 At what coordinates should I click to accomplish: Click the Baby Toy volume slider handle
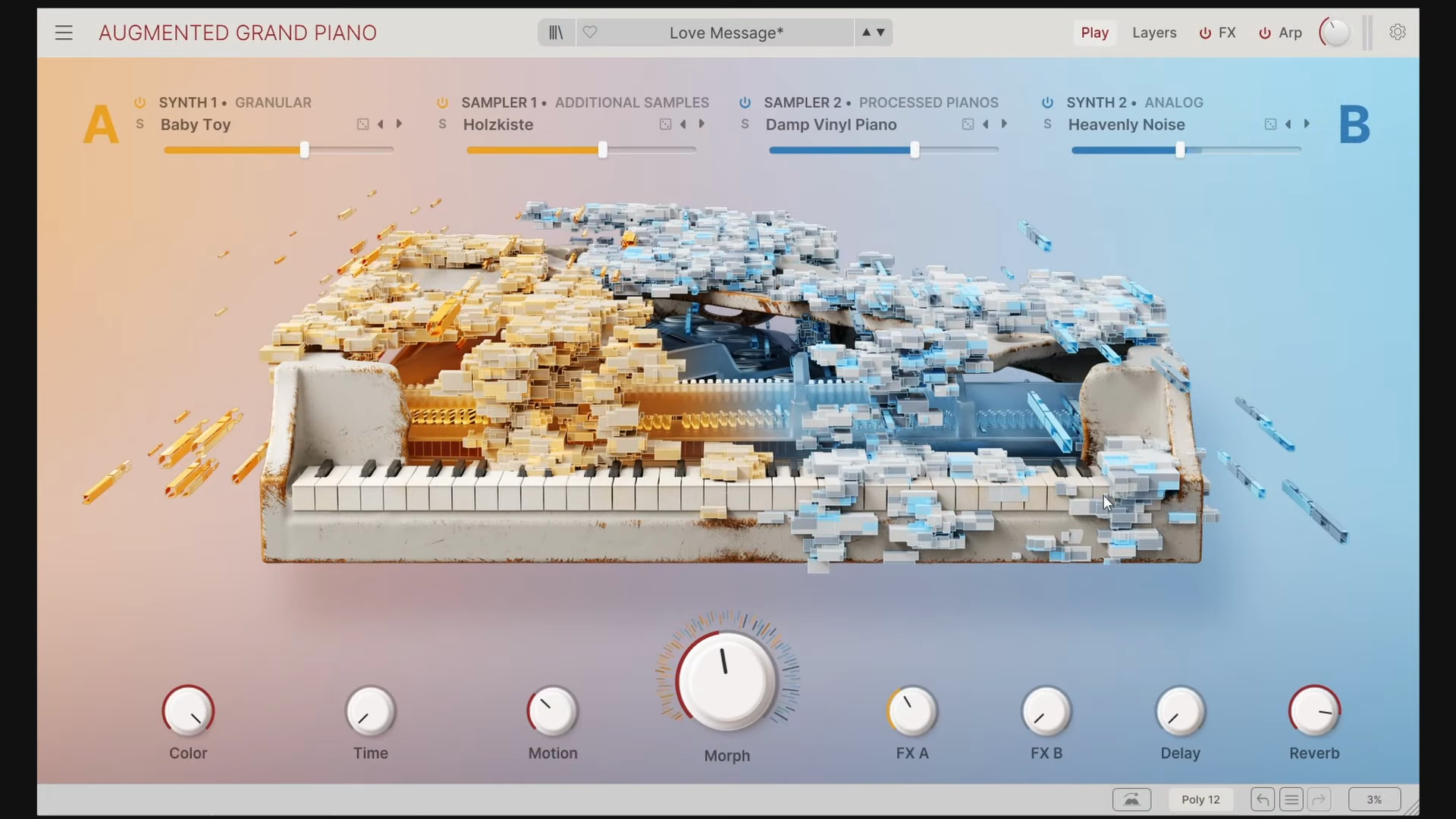304,150
